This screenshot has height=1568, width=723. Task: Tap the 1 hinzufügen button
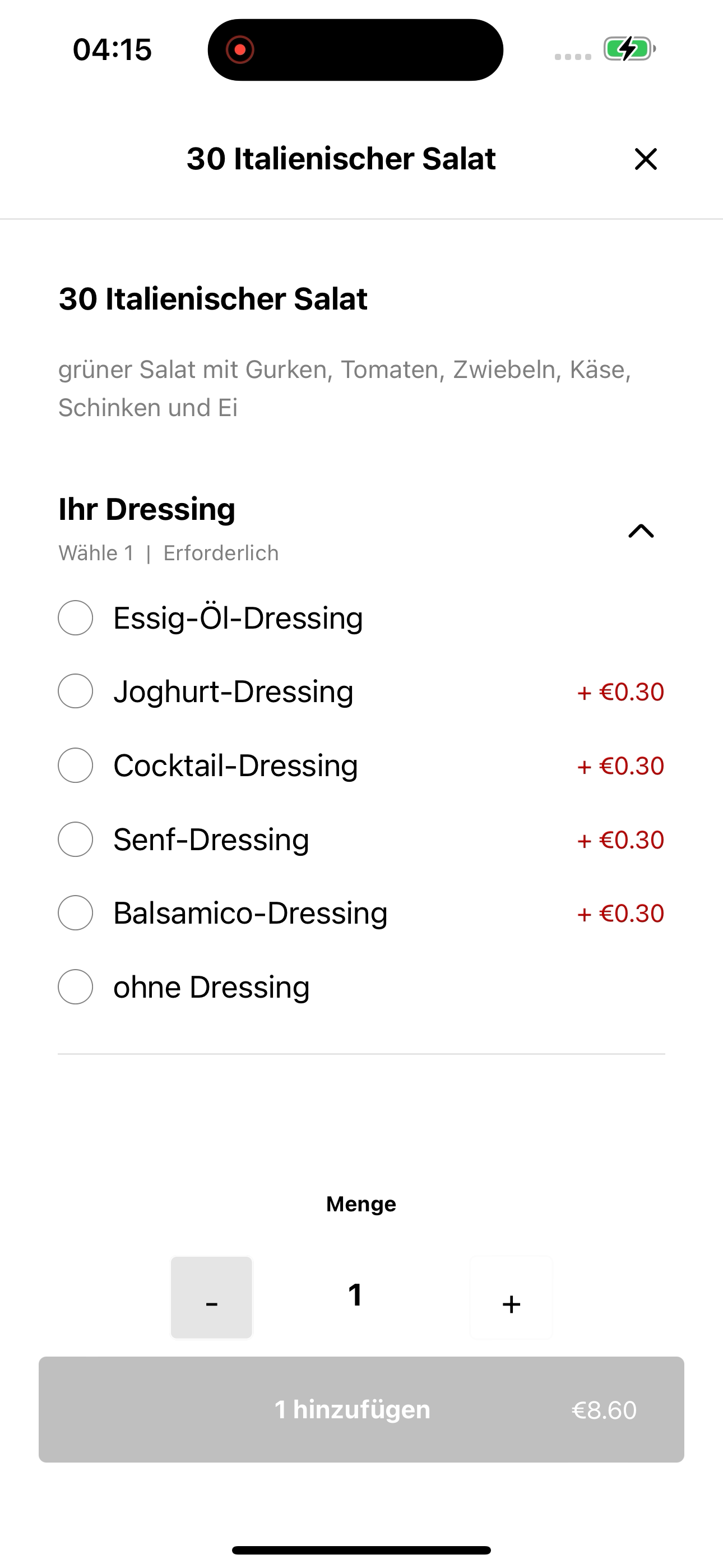coord(361,1409)
